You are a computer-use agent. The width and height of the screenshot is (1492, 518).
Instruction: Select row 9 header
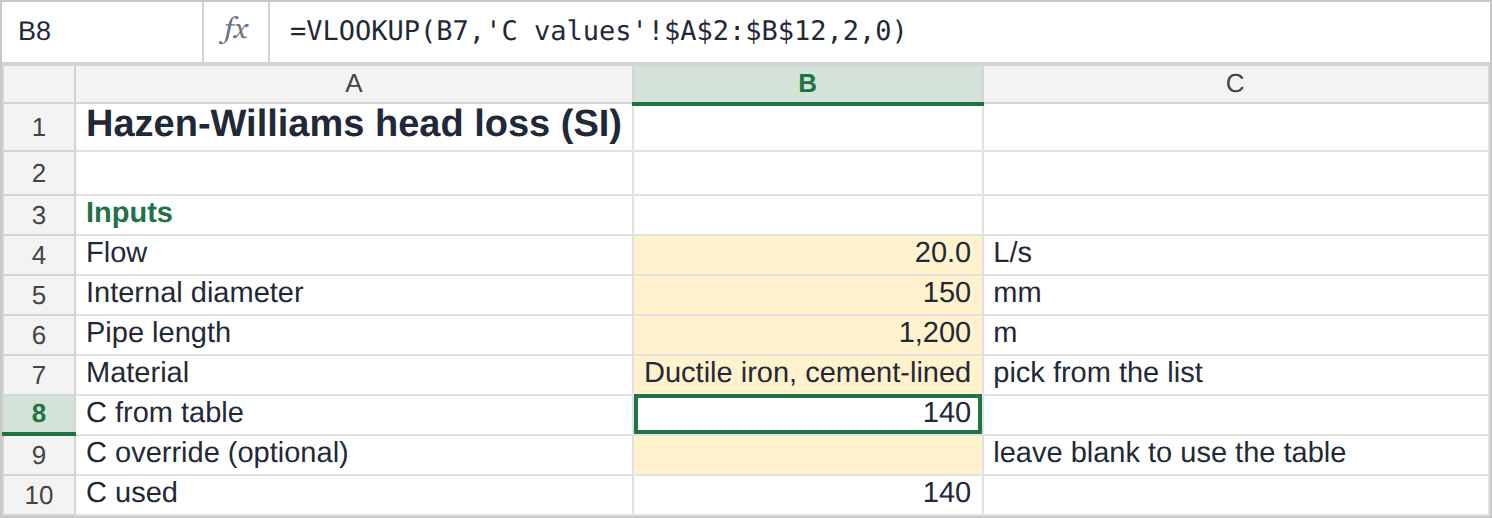click(39, 455)
